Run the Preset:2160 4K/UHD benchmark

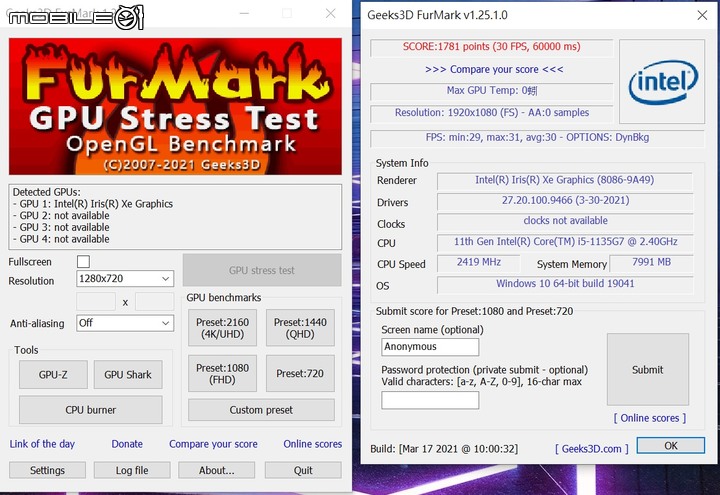(222, 328)
